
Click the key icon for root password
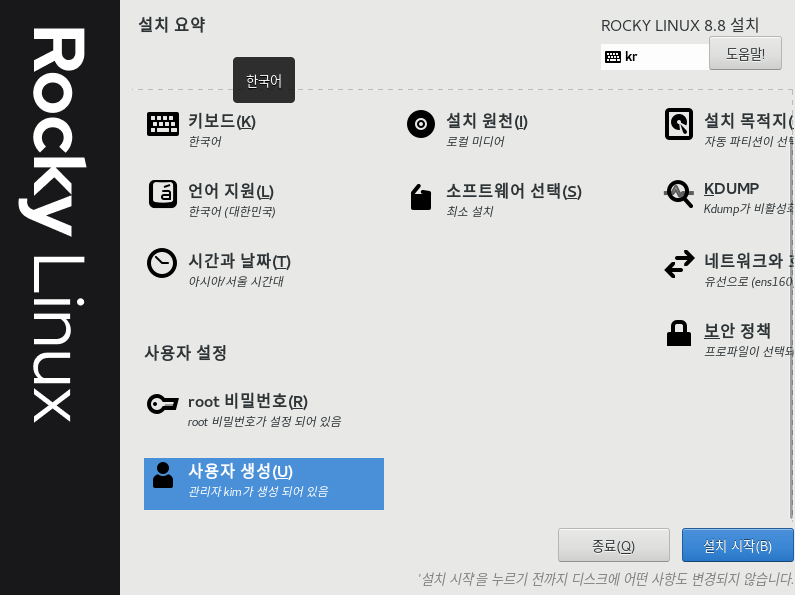click(x=163, y=404)
